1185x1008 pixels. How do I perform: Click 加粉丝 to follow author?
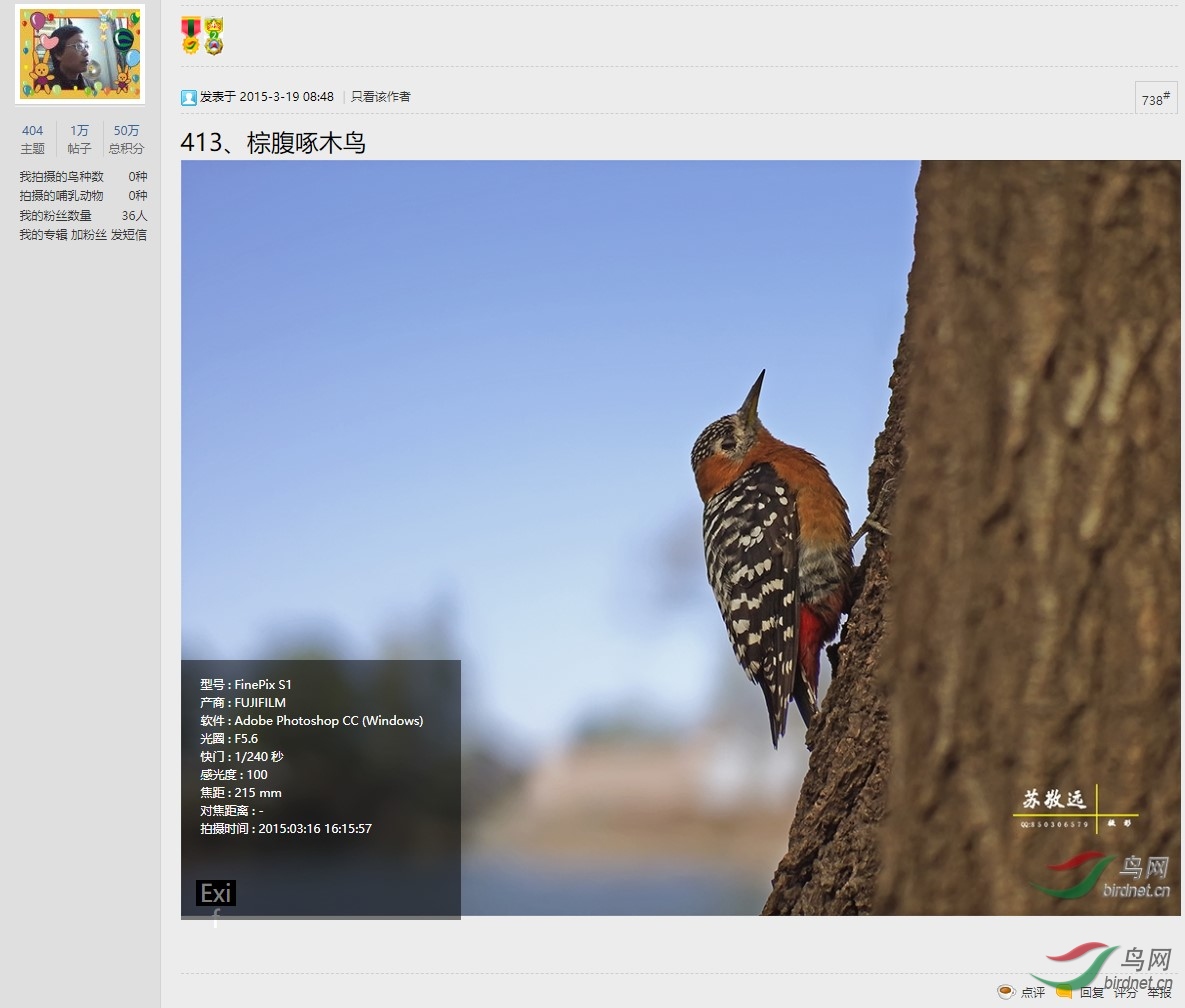click(x=88, y=235)
